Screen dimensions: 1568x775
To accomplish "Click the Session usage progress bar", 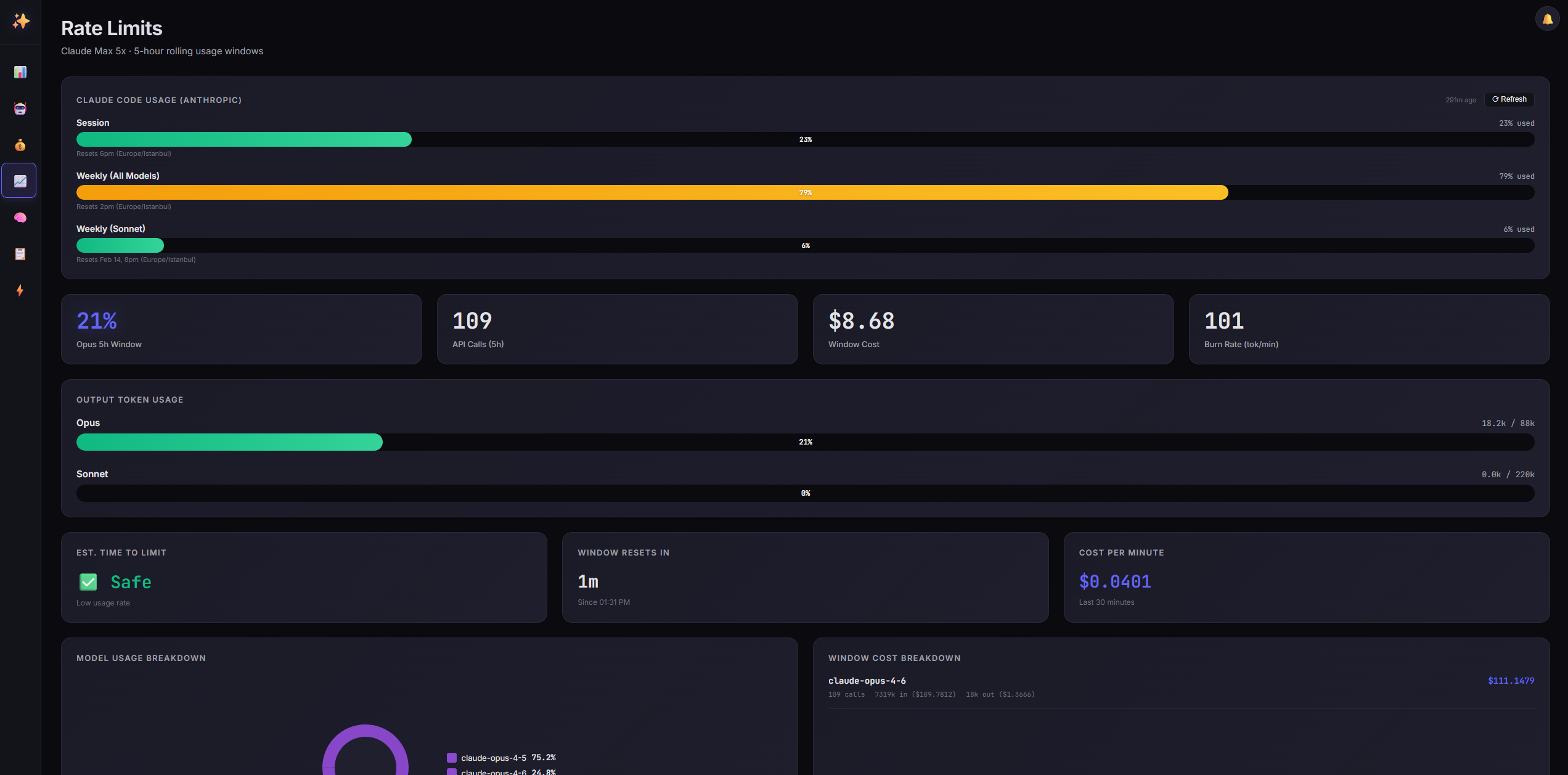I will pos(805,139).
